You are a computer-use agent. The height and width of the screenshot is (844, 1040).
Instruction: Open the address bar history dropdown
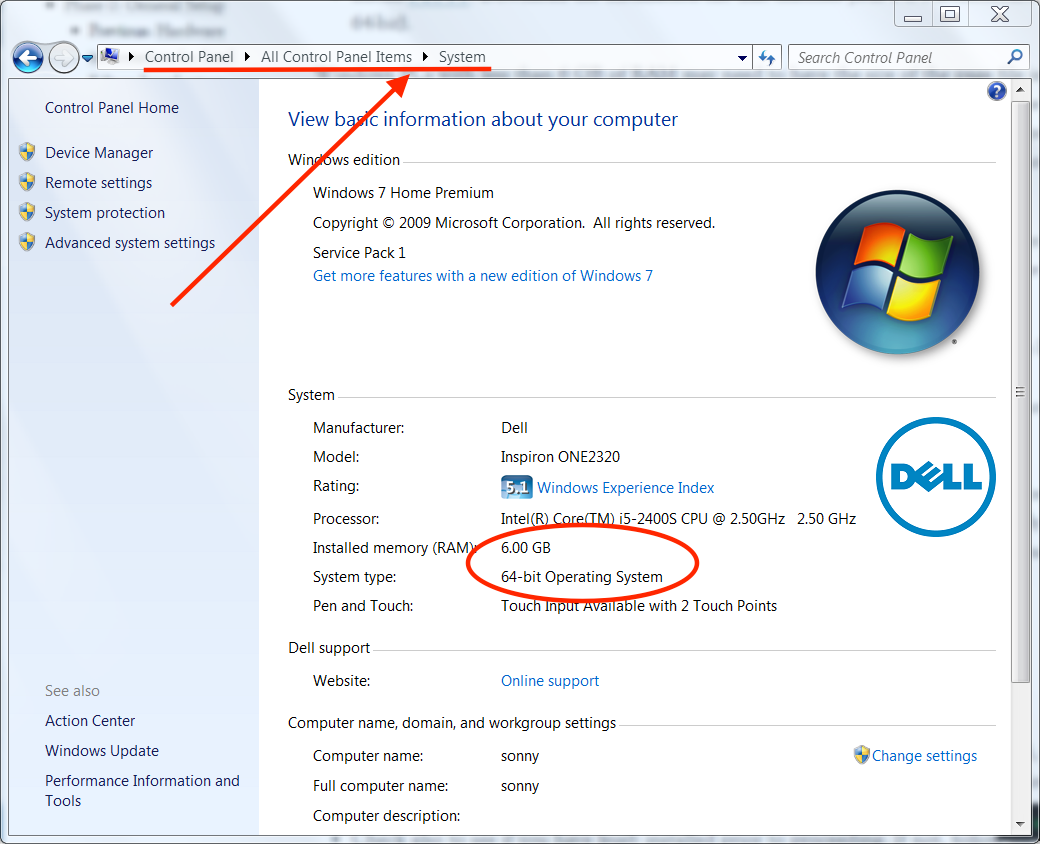pos(743,58)
